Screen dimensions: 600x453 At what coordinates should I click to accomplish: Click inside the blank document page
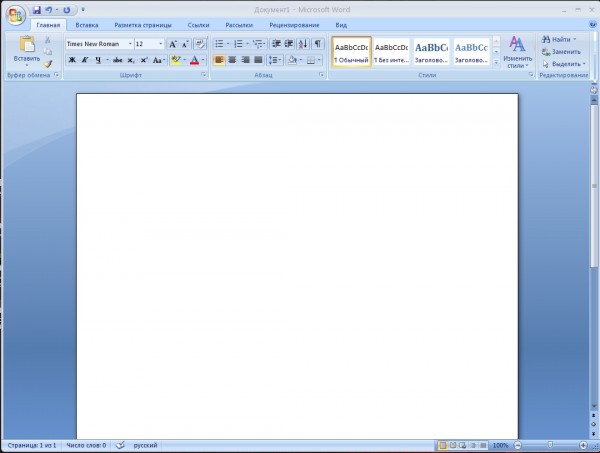(297, 266)
